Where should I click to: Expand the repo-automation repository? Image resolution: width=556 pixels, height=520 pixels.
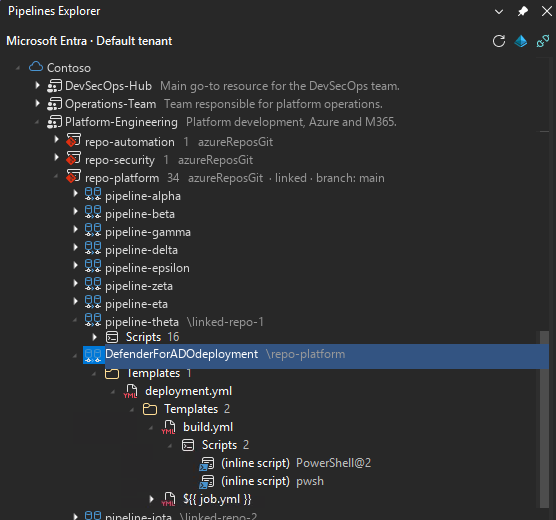pos(56,139)
